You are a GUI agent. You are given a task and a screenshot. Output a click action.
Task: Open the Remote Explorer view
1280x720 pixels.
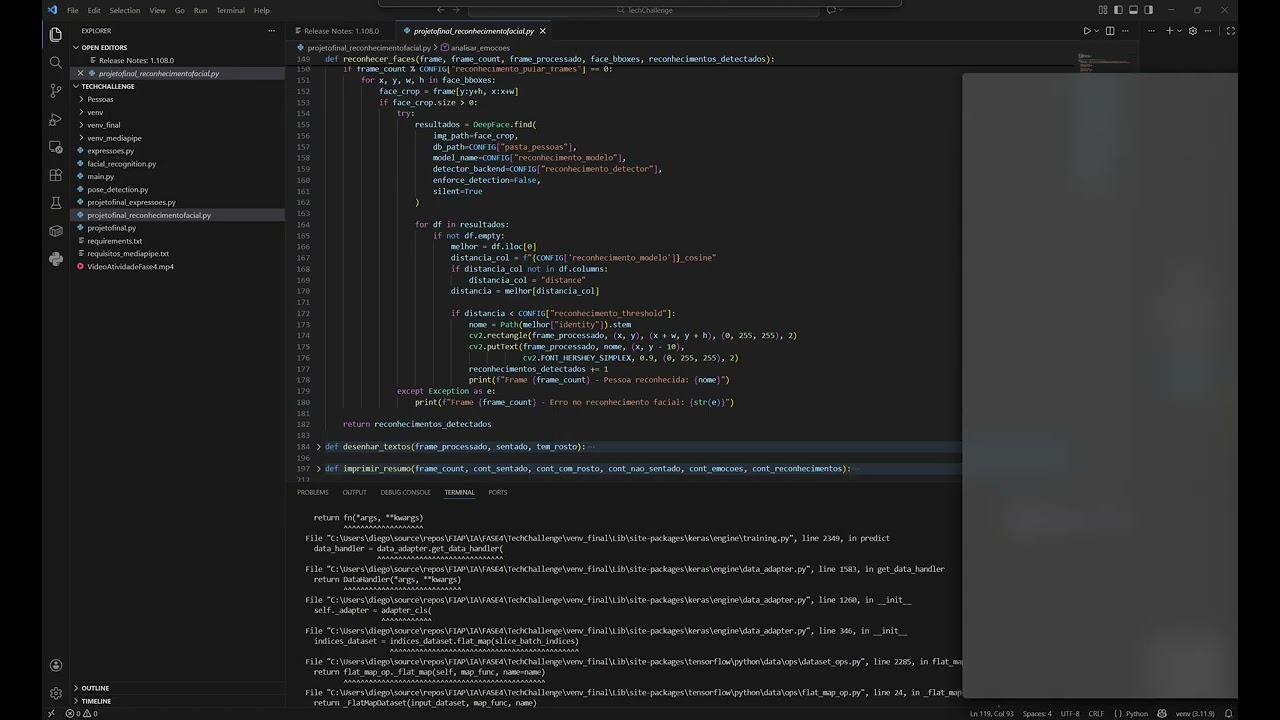pyautogui.click(x=56, y=147)
